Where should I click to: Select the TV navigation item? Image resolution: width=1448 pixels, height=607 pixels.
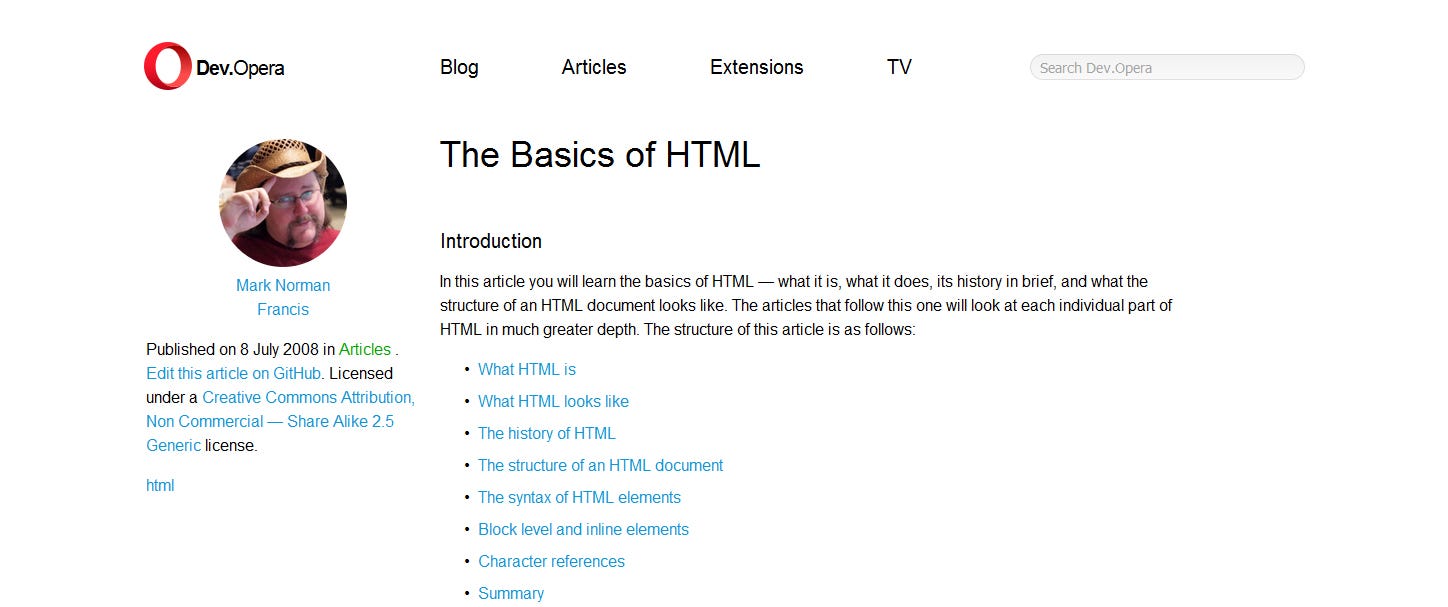(x=899, y=67)
